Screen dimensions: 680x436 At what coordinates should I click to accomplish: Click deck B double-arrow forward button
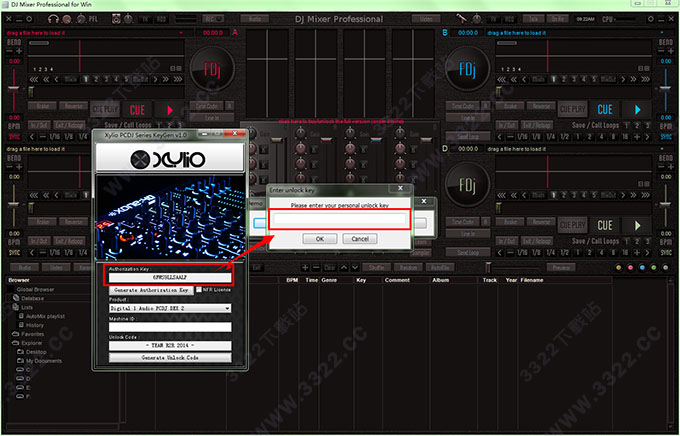[634, 79]
